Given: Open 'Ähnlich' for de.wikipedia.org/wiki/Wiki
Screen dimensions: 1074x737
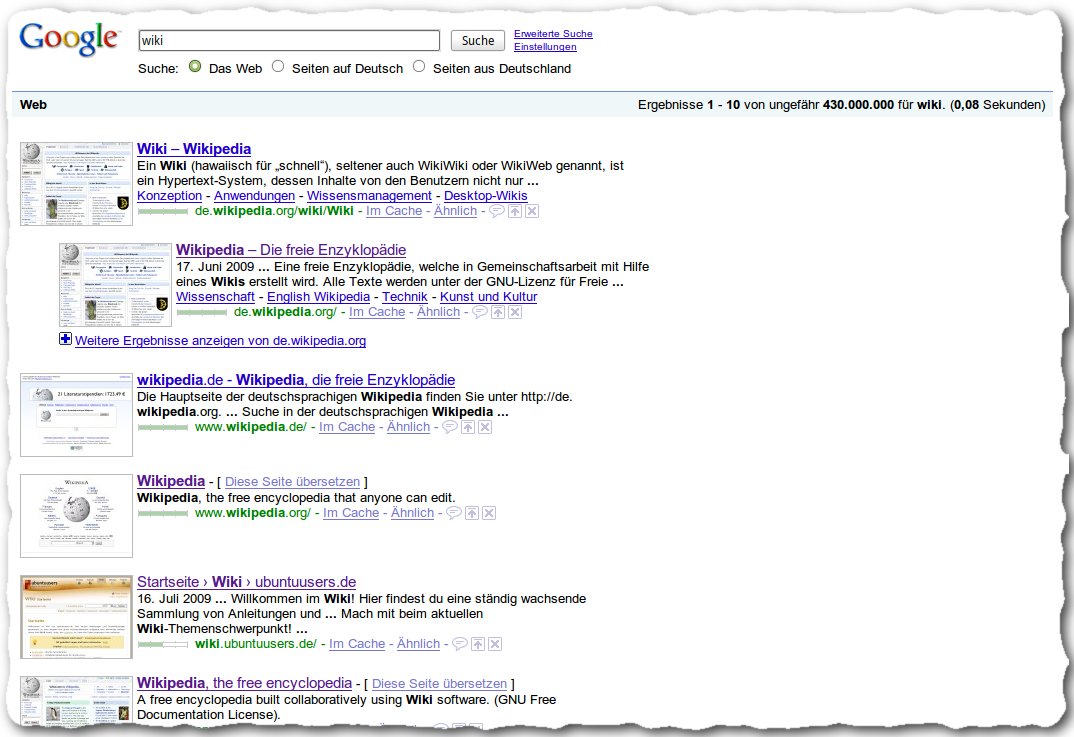Looking at the screenshot, I should click(455, 211).
